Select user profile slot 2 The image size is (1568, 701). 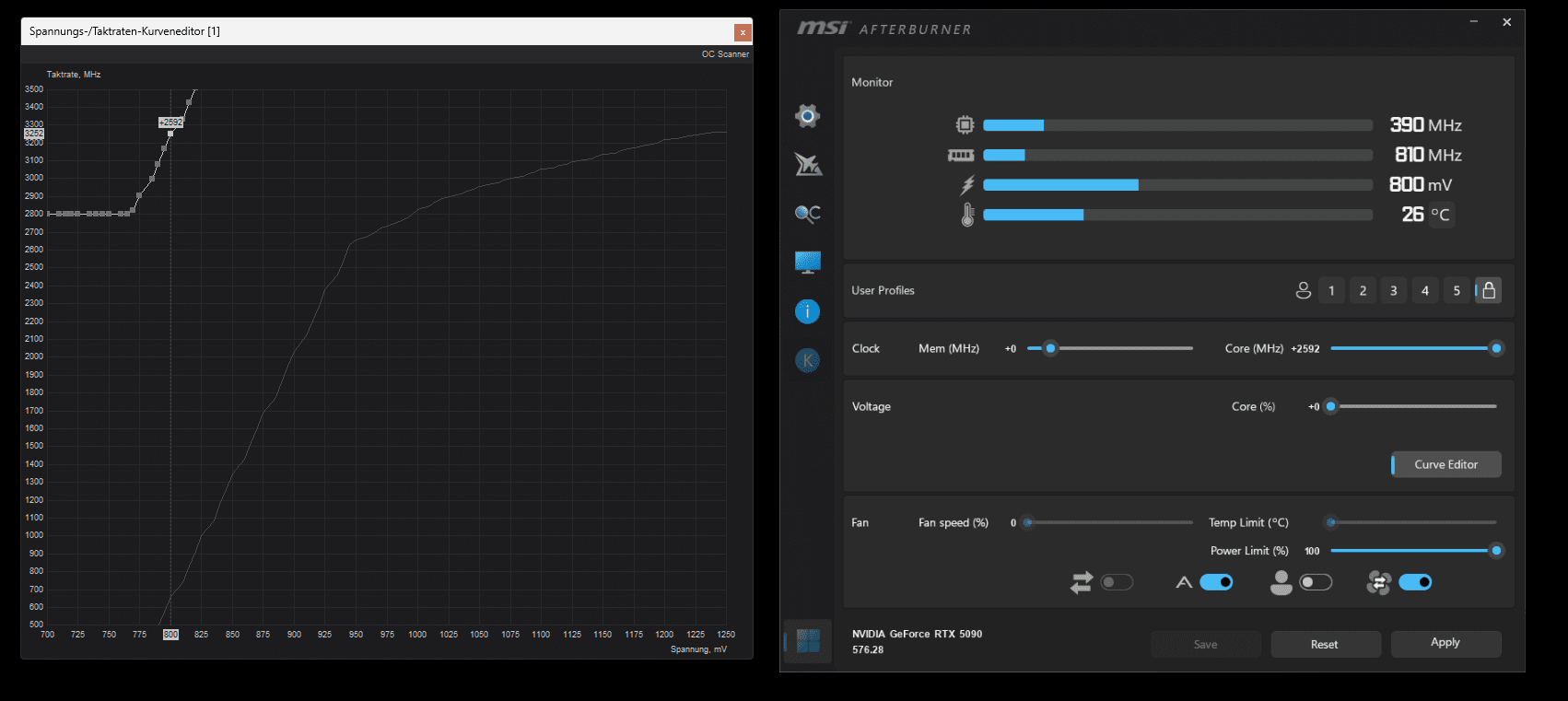(1363, 290)
